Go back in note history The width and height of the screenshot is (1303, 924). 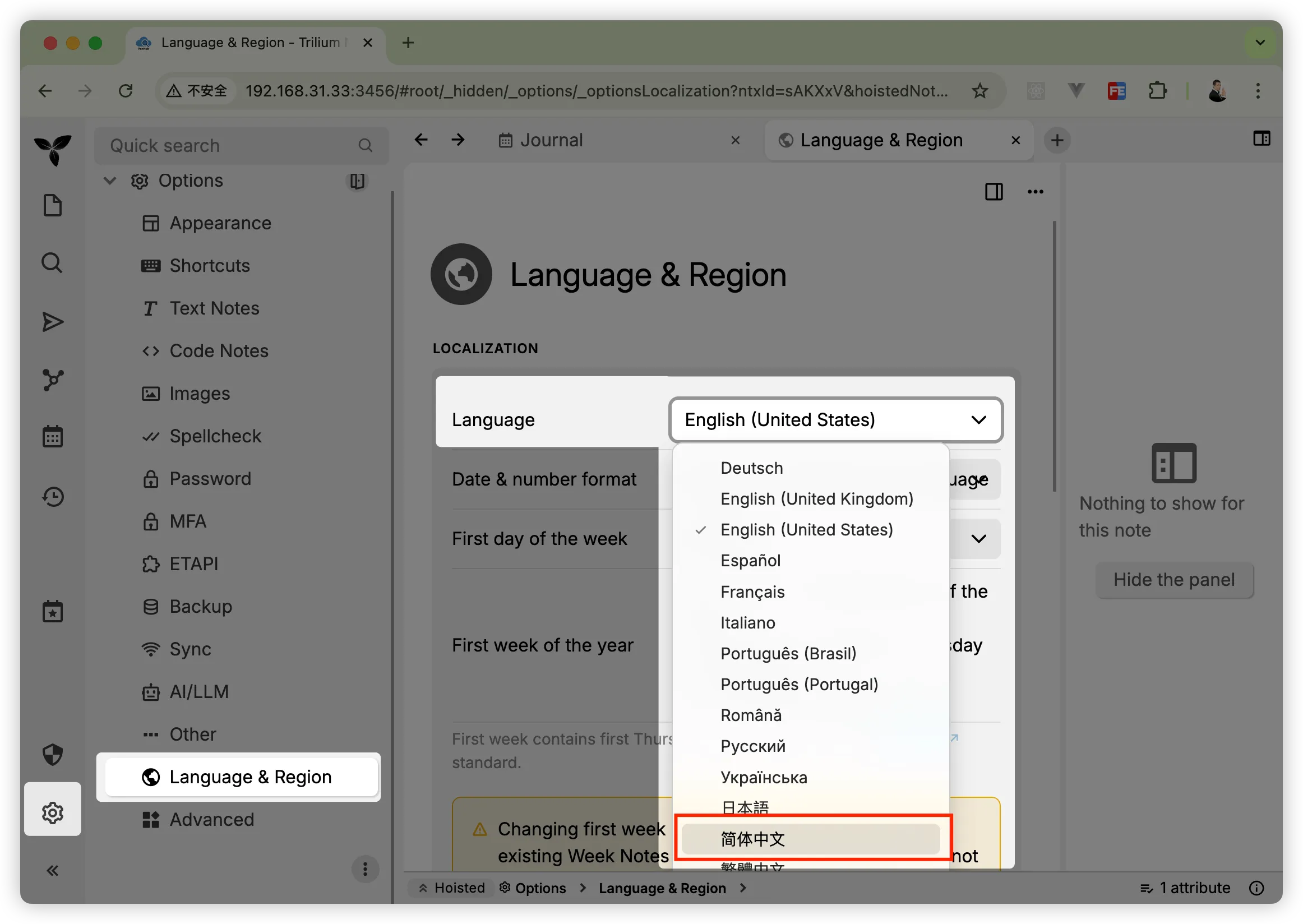pyautogui.click(x=421, y=140)
